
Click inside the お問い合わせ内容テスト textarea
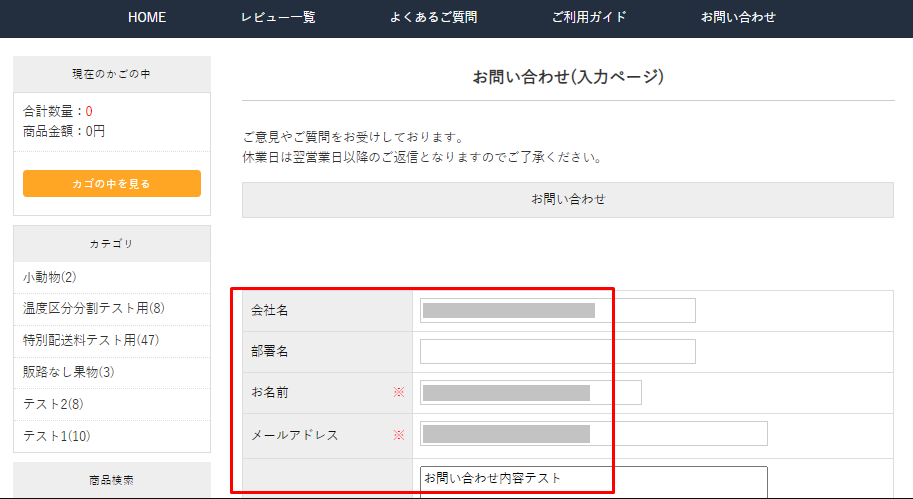tap(593, 482)
